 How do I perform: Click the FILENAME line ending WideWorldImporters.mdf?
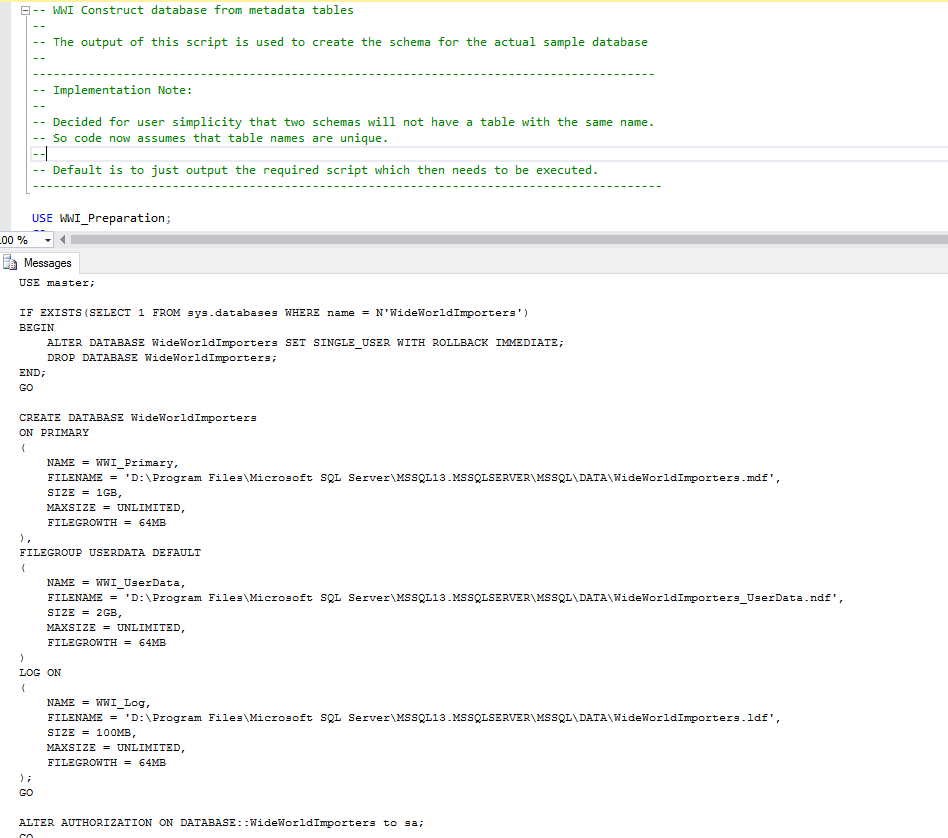pos(414,478)
